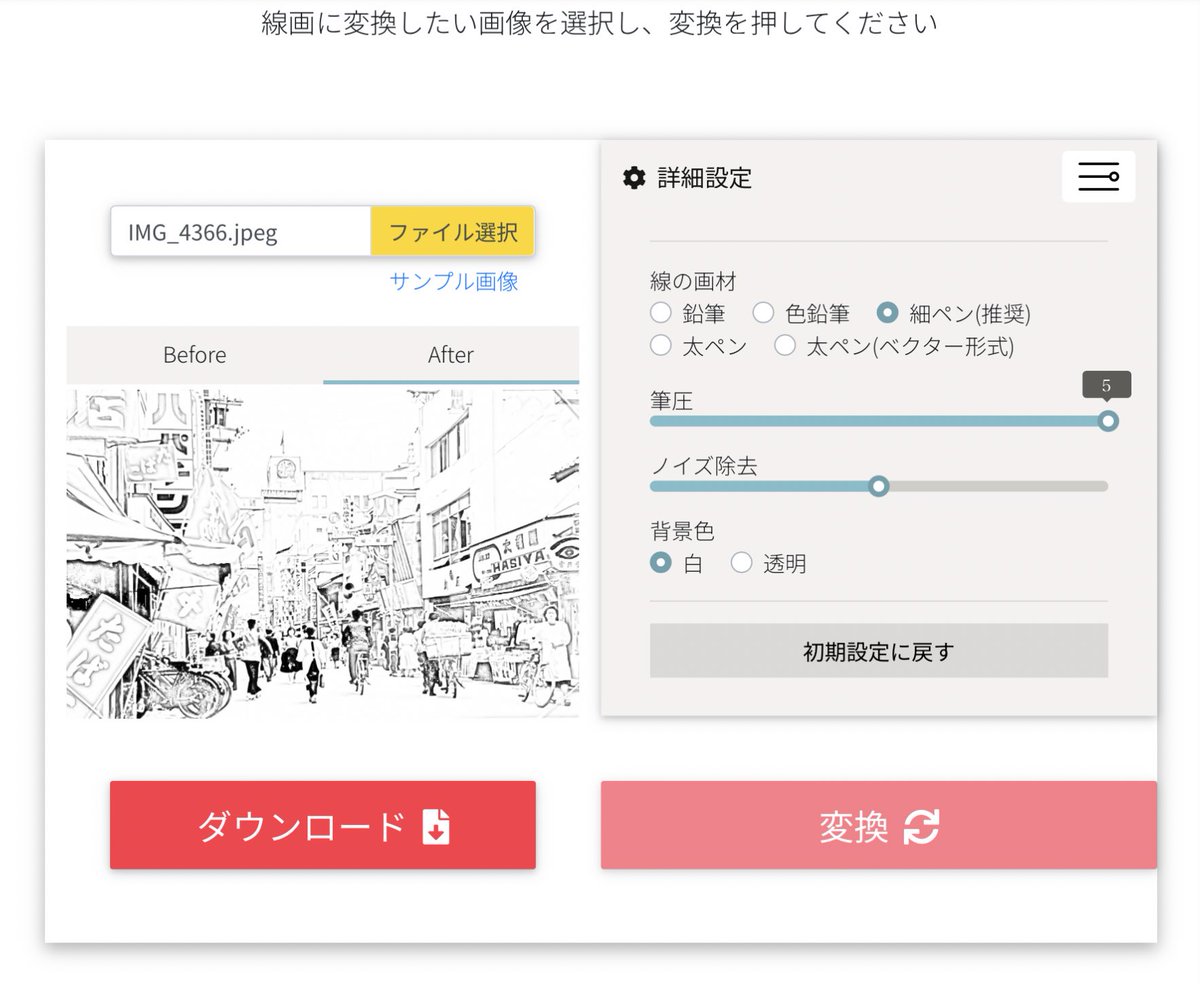Switch to the Before tab
The height and width of the screenshot is (984, 1200).
pyautogui.click(x=195, y=355)
